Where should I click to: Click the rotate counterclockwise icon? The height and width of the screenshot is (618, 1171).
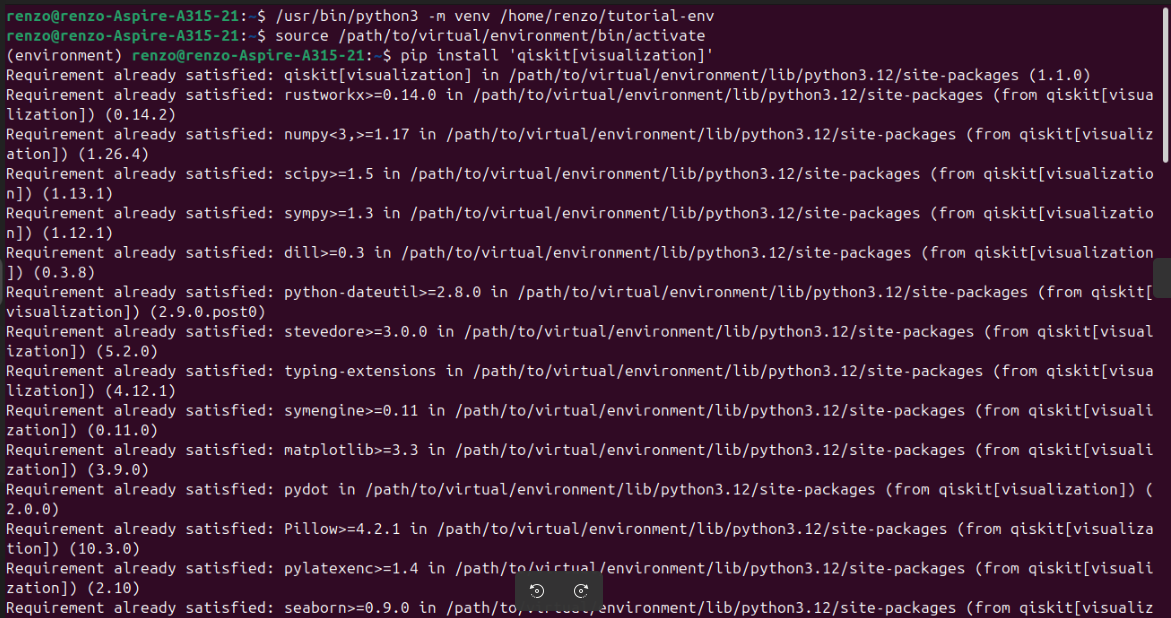[536, 591]
